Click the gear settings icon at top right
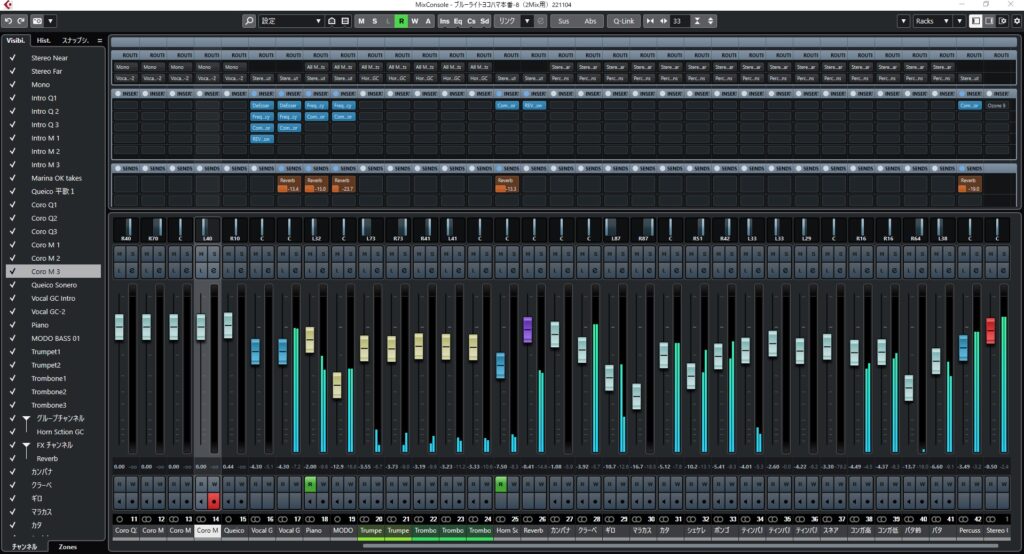Screen dimensions: 1024x554 point(1017,20)
